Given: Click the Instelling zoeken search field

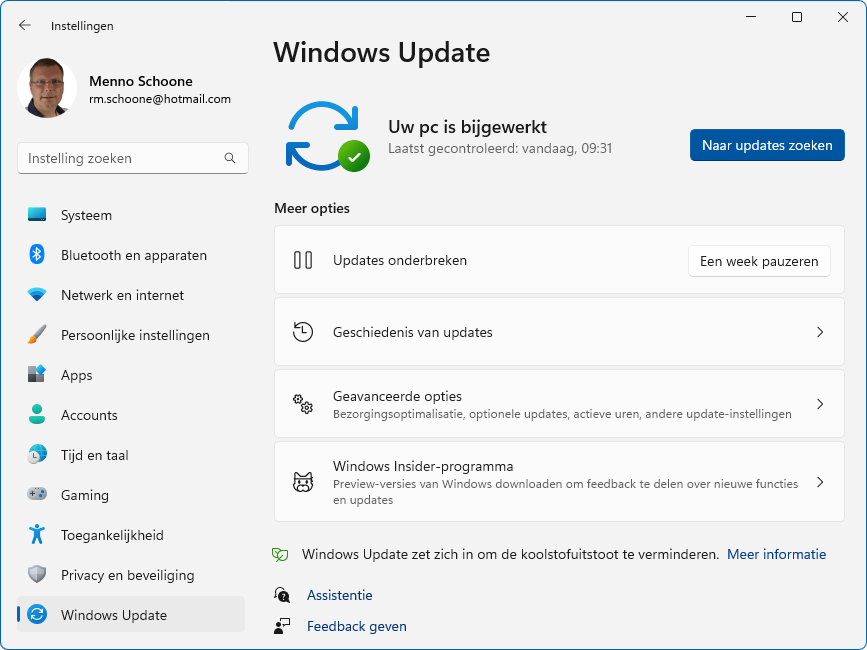Looking at the screenshot, I should (x=133, y=158).
